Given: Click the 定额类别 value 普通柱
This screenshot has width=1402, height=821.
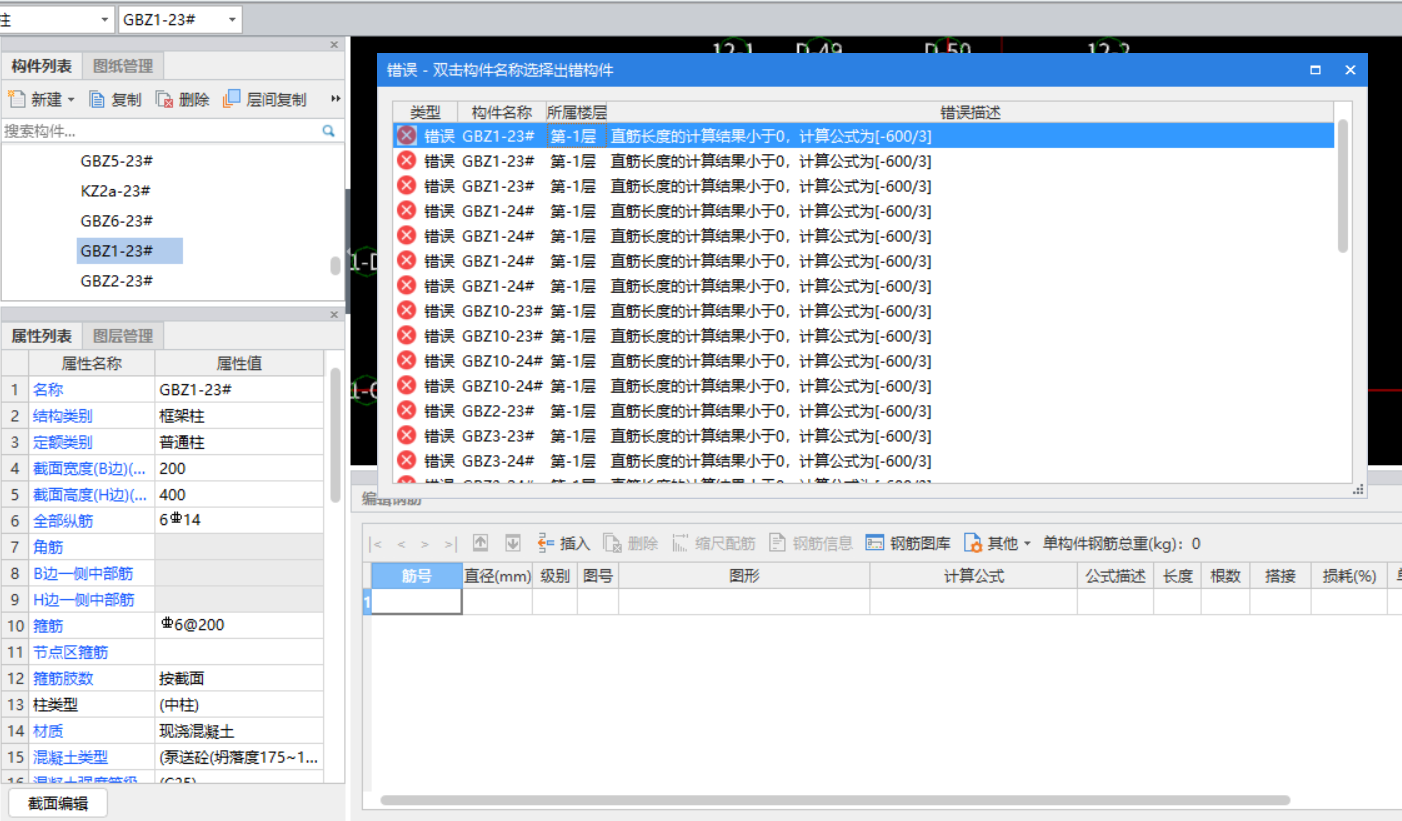Looking at the screenshot, I should (239, 442).
